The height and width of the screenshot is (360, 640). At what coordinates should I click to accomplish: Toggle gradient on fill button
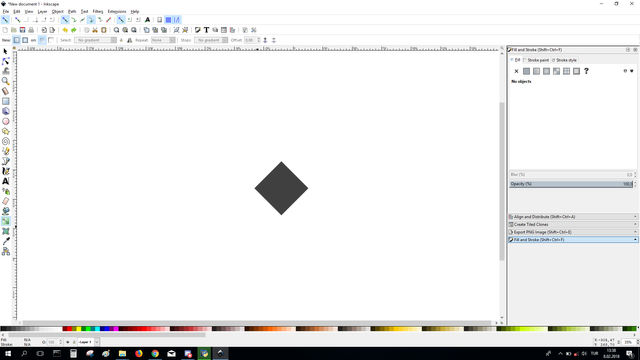click(42, 40)
